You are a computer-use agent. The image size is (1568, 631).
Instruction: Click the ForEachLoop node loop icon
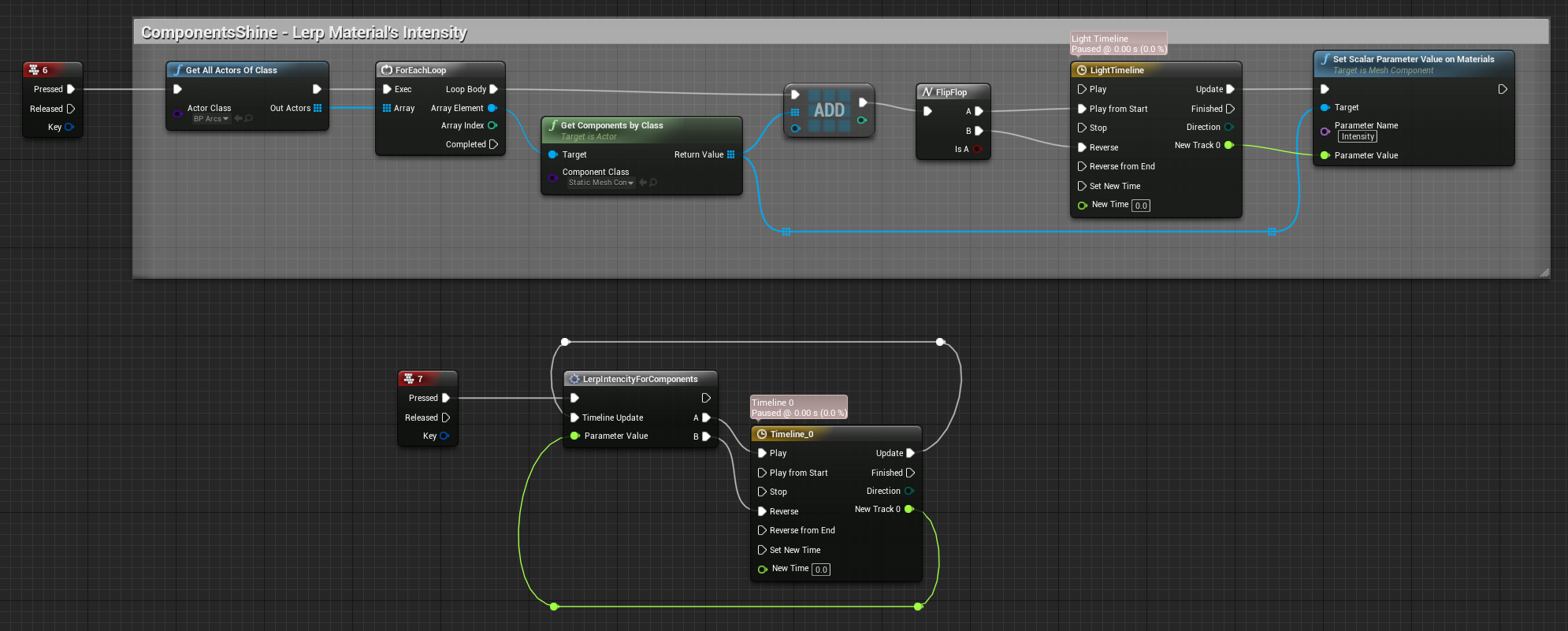387,70
